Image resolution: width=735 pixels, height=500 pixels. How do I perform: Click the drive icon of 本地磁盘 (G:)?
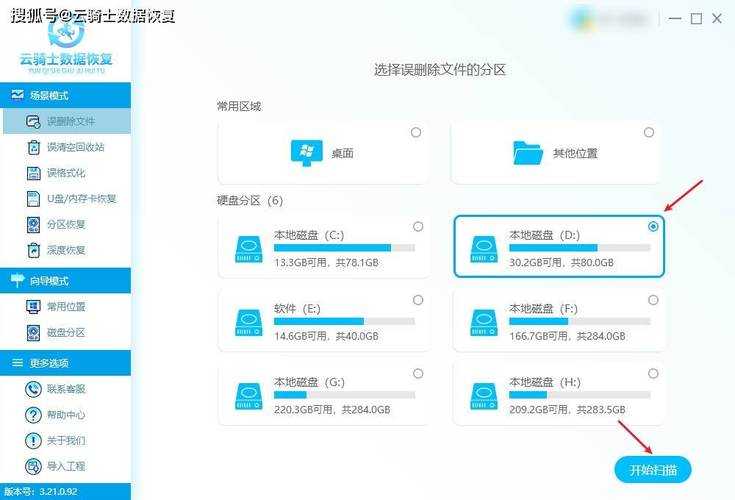pyautogui.click(x=248, y=396)
